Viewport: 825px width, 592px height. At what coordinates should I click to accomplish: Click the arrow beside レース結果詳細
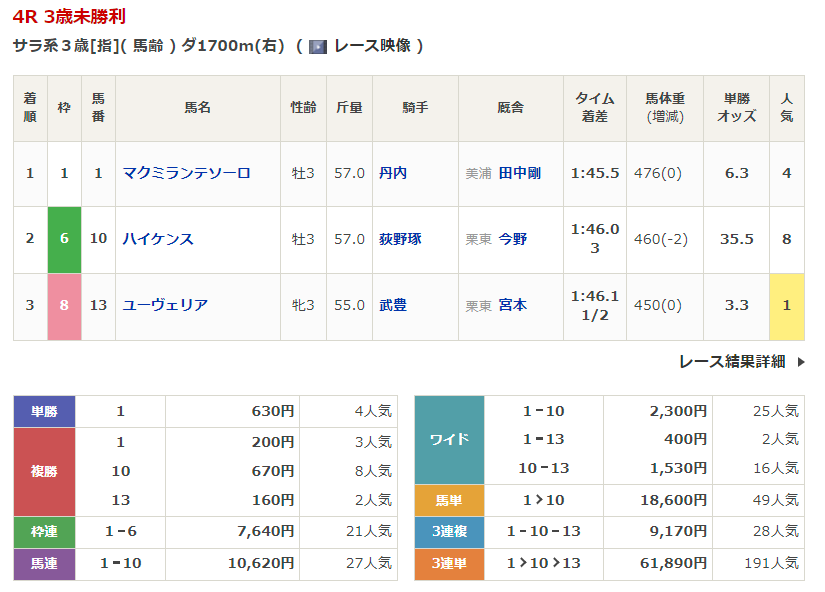pyautogui.click(x=801, y=362)
